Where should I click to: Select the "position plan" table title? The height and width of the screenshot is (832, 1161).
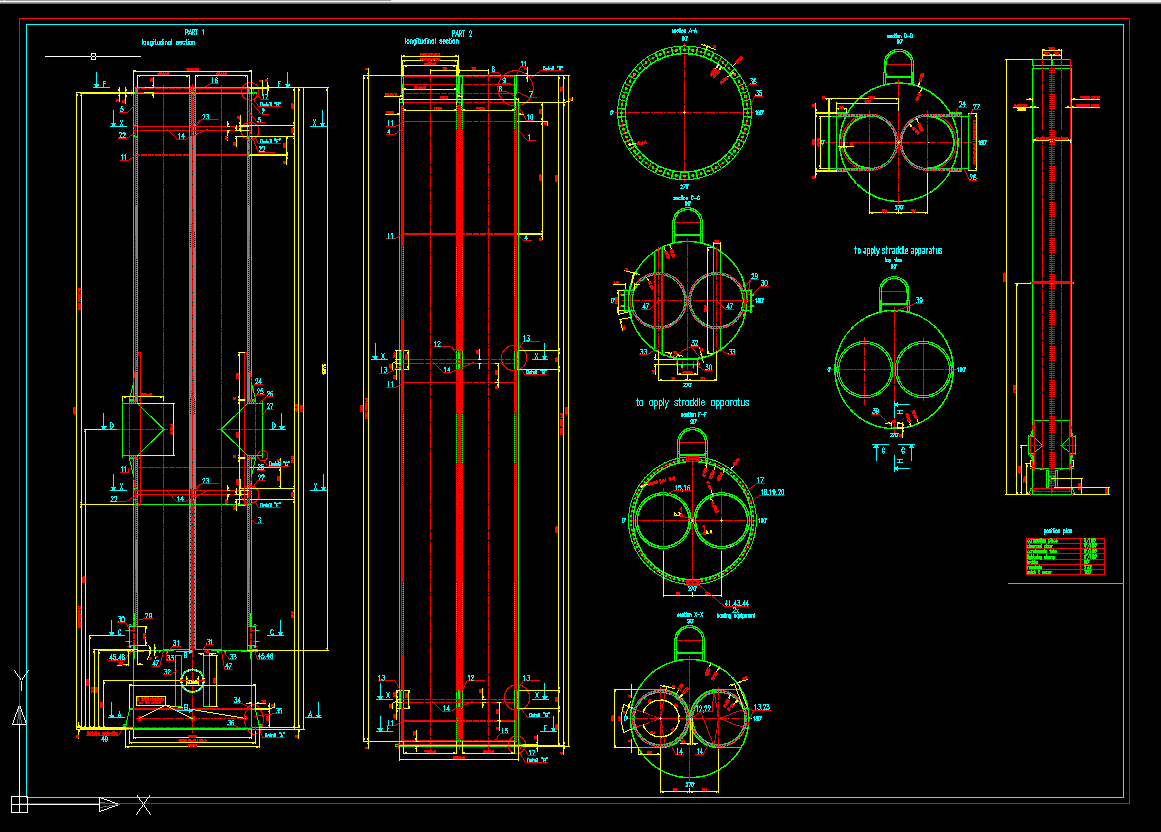click(x=1057, y=531)
